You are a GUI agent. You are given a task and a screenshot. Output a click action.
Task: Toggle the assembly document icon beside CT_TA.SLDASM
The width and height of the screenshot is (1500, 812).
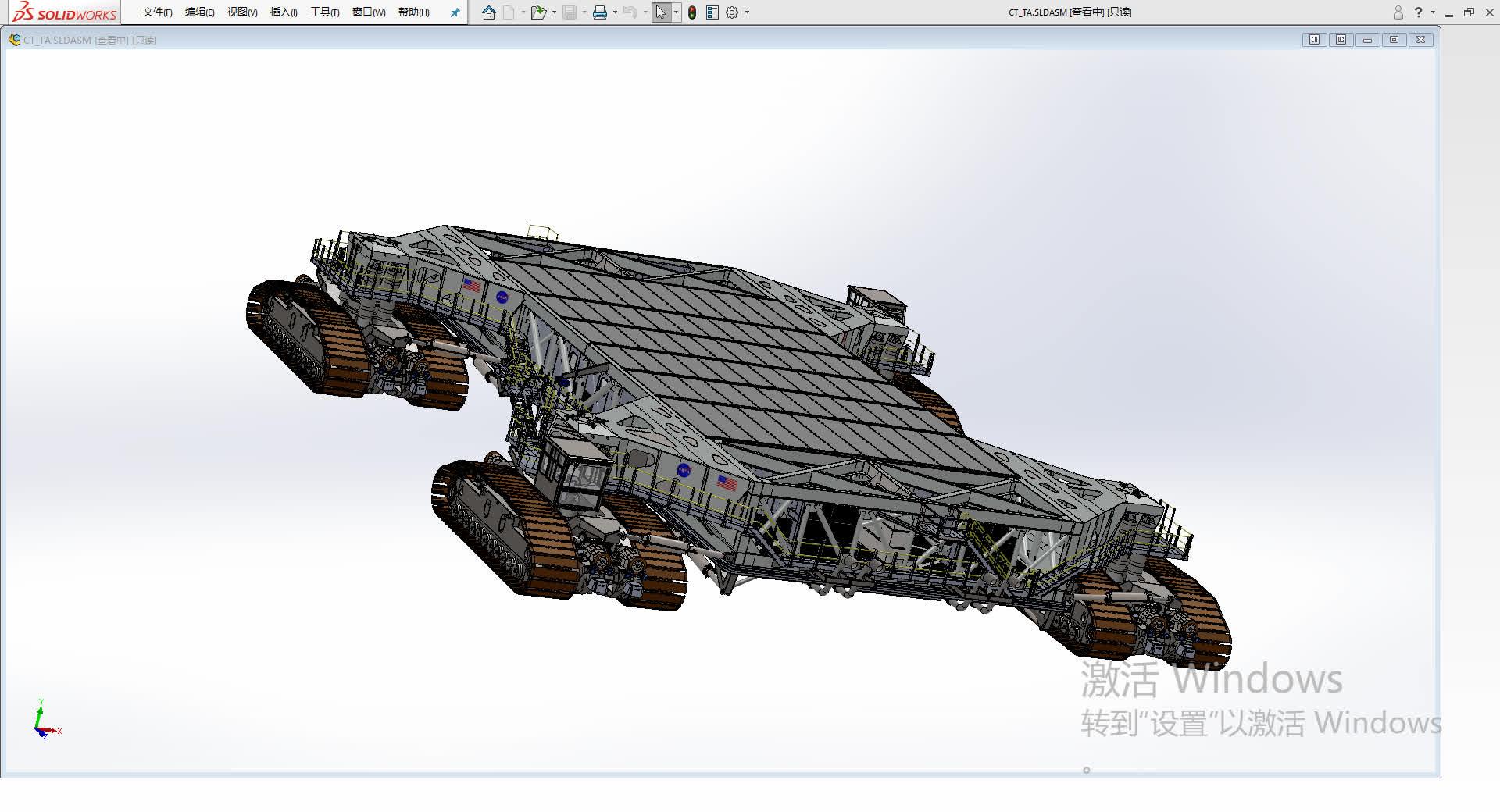pos(14,39)
